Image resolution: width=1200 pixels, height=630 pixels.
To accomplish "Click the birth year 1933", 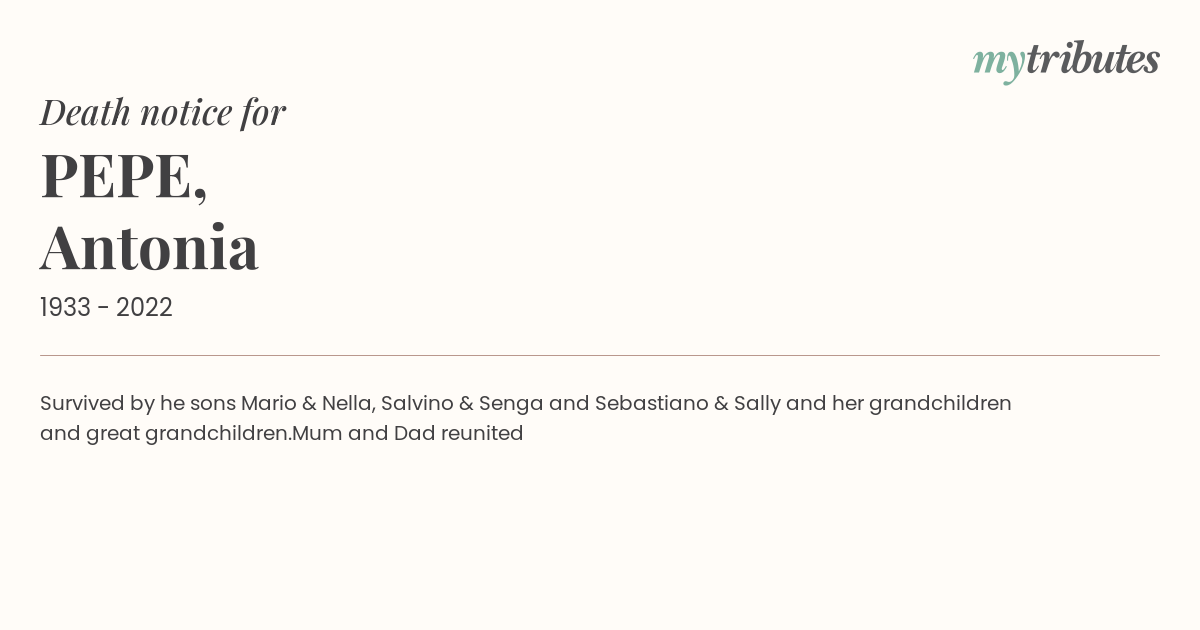I will (65, 308).
